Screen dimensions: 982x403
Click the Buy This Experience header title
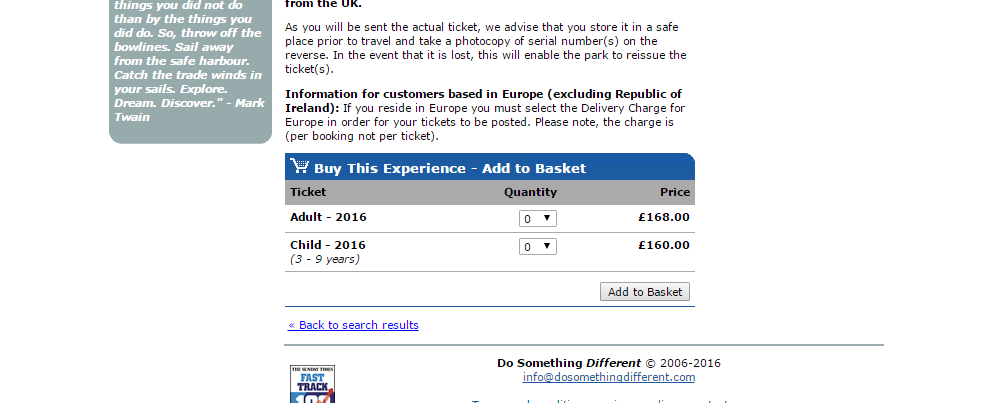449,168
